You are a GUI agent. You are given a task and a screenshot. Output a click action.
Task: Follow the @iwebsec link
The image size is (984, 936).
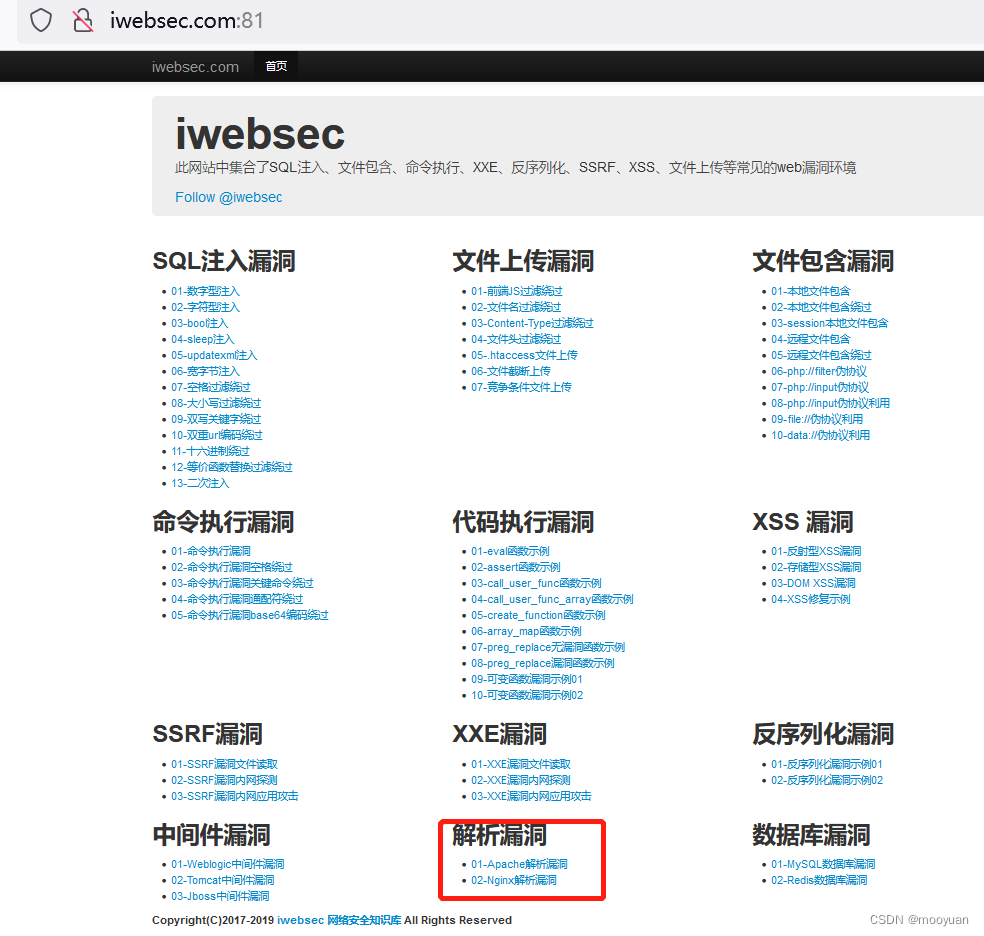(x=228, y=197)
